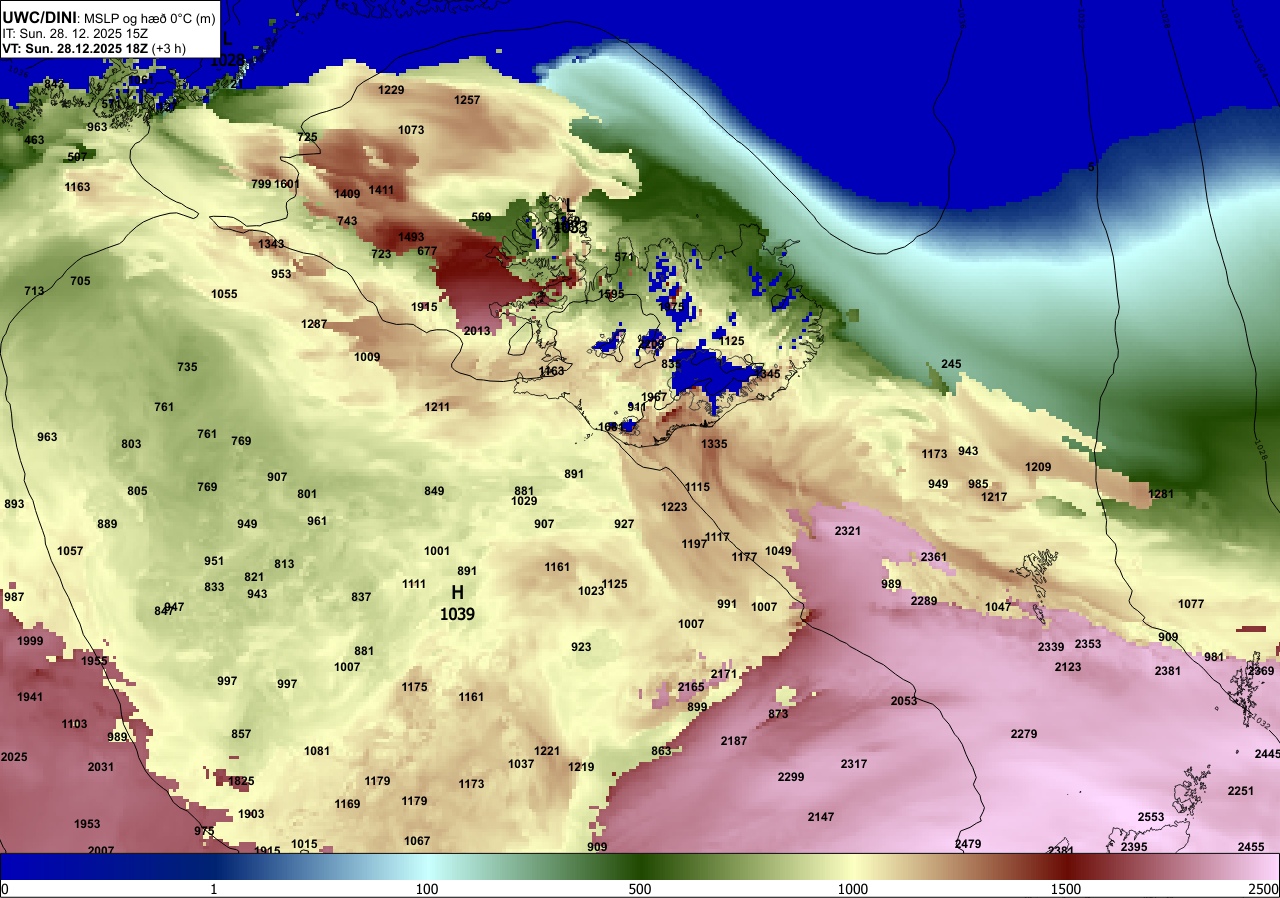Click the high-pressure label H 1039
The width and height of the screenshot is (1280, 898).
(457, 603)
